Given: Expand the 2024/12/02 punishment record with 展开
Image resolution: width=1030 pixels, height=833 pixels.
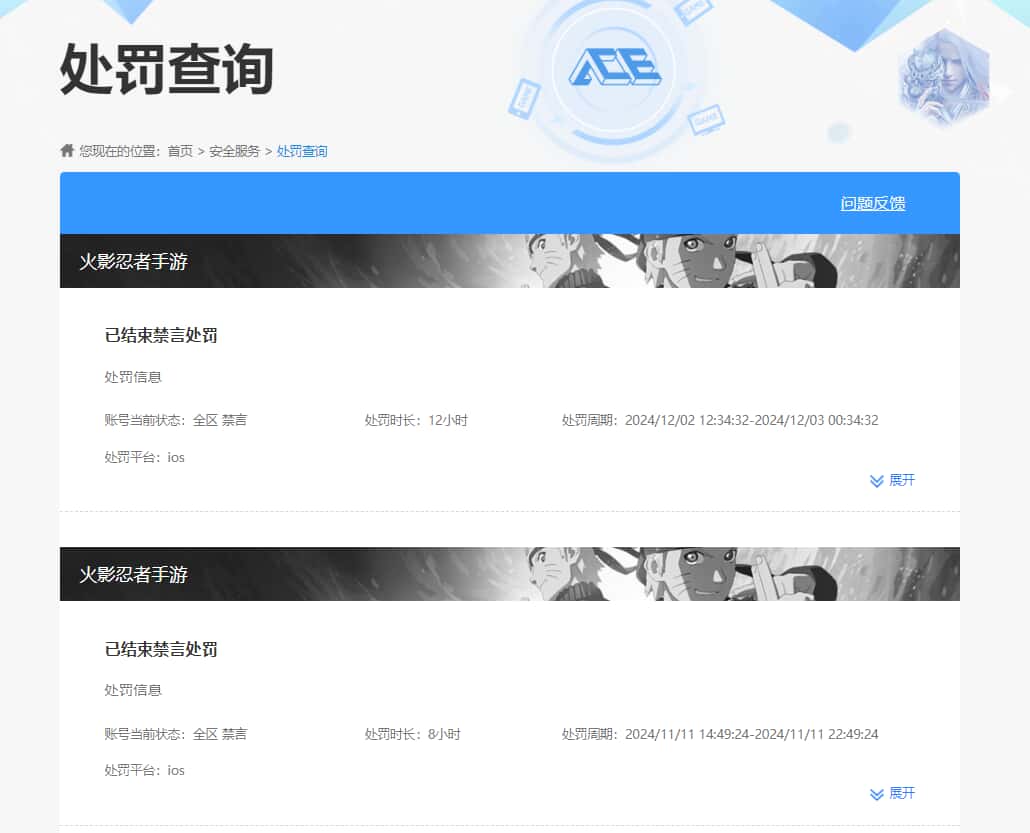Looking at the screenshot, I should pyautogui.click(x=892, y=480).
